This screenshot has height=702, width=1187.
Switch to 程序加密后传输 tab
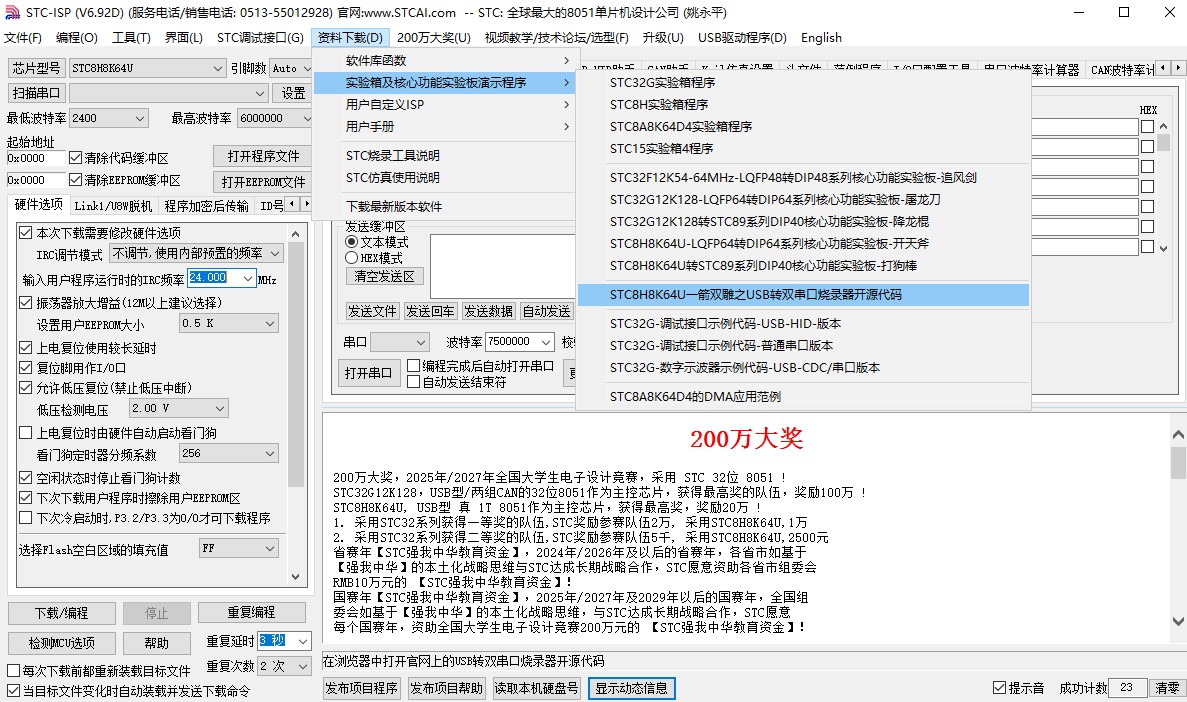click(x=206, y=206)
